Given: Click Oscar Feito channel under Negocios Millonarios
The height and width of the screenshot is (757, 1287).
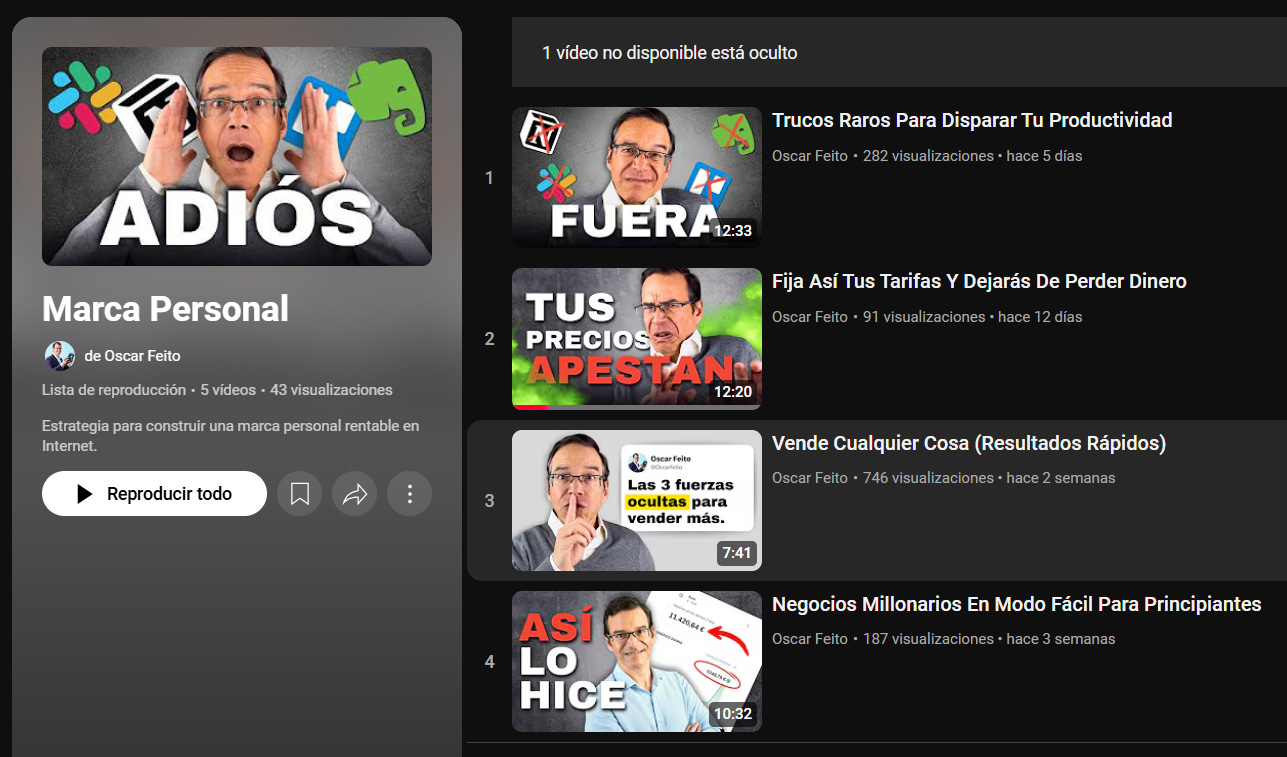Looking at the screenshot, I should (810, 639).
